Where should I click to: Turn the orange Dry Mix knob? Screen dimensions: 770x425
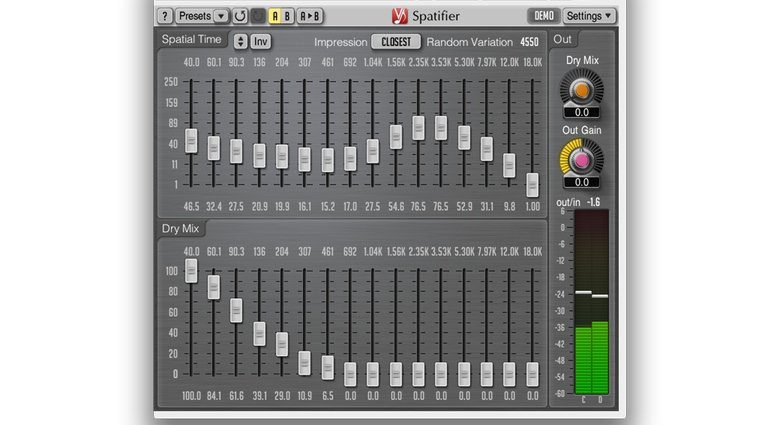tap(581, 91)
